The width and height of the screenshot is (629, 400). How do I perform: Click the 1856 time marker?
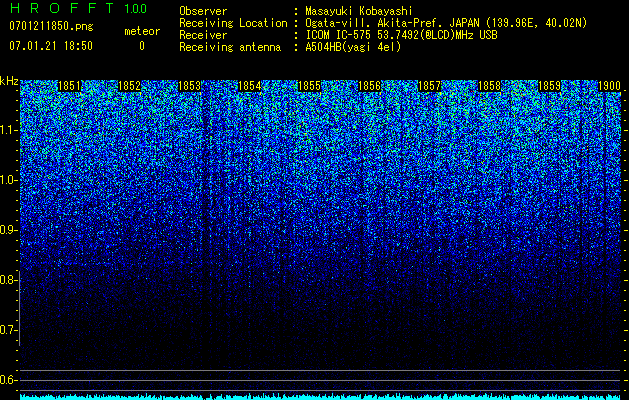369,86
